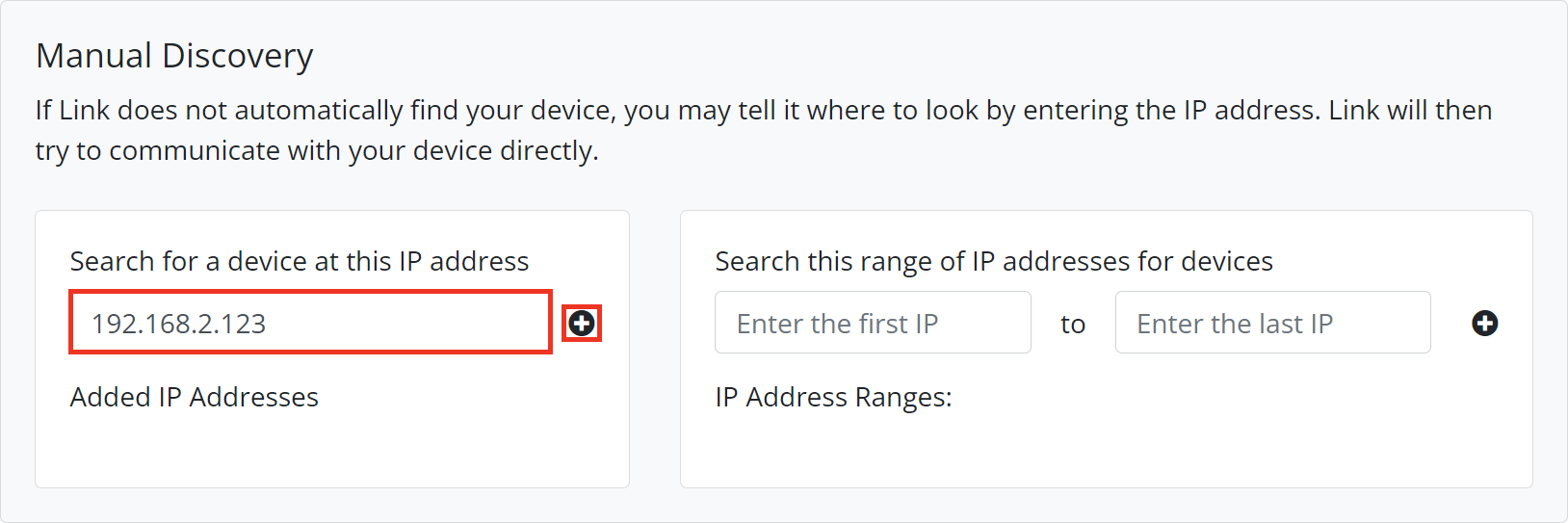Click the "Added IP Addresses" label
1568x523 pixels.
point(194,397)
